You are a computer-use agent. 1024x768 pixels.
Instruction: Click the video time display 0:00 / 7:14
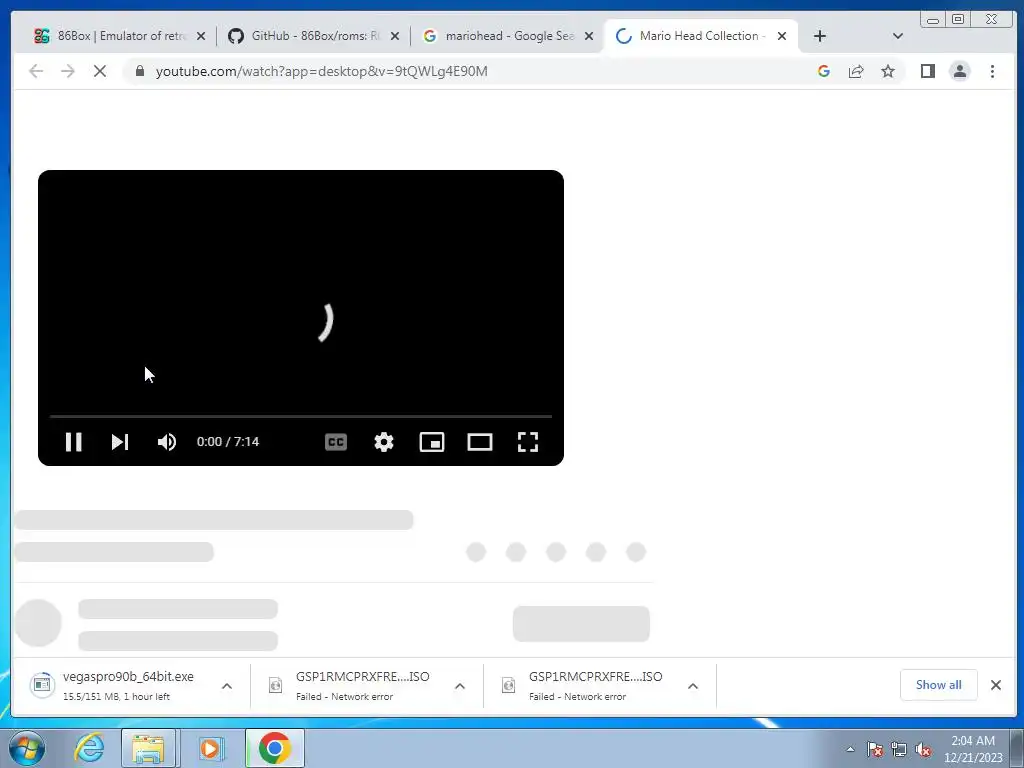228,442
